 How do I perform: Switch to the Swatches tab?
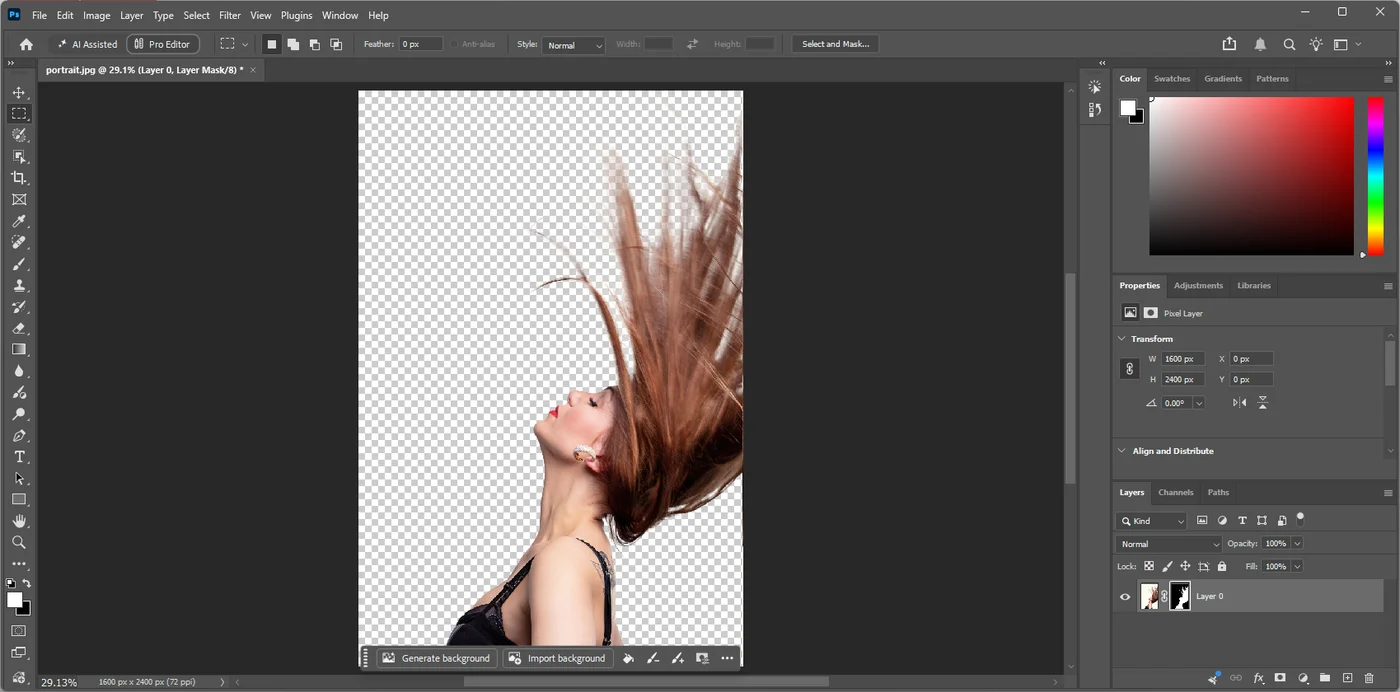coord(1172,78)
